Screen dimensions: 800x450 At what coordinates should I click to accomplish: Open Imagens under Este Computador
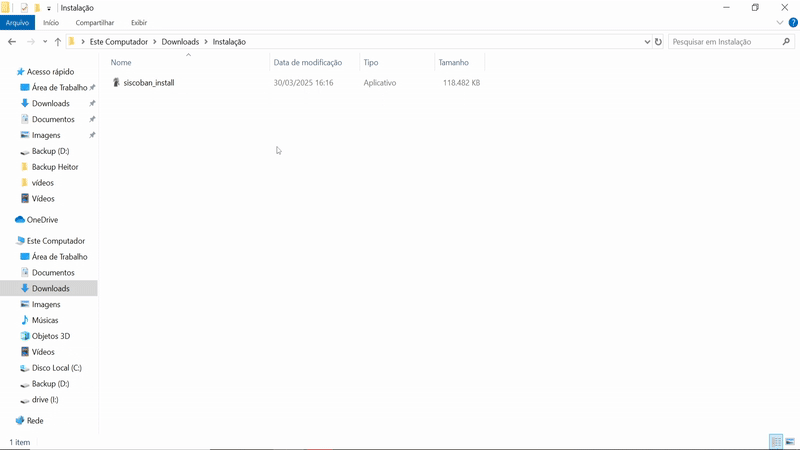pyautogui.click(x=46, y=304)
